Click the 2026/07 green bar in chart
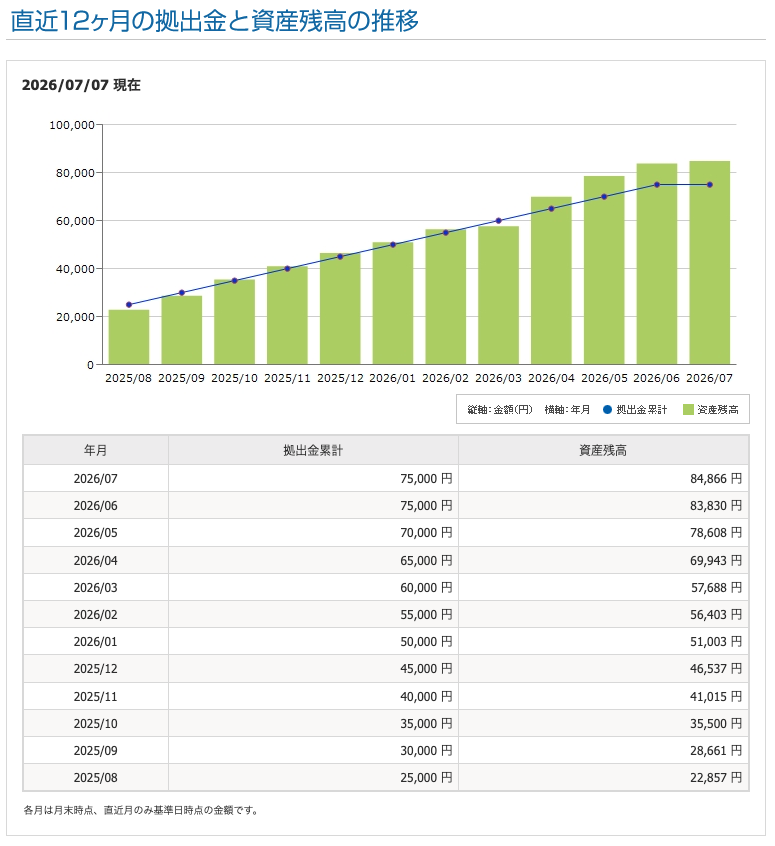This screenshot has width=775, height=846. [x=710, y=263]
